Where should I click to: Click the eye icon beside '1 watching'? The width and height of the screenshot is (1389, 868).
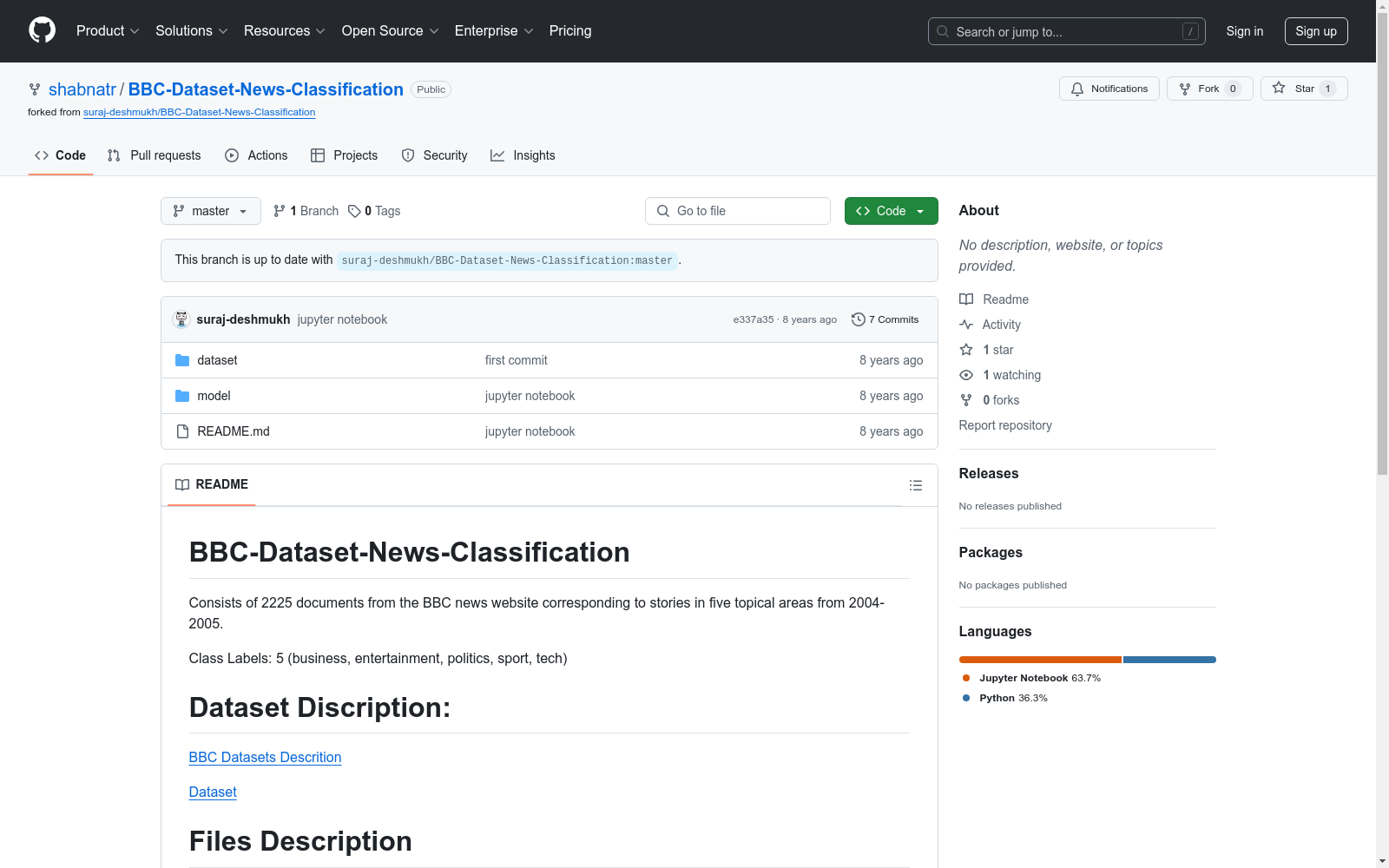[x=966, y=375]
